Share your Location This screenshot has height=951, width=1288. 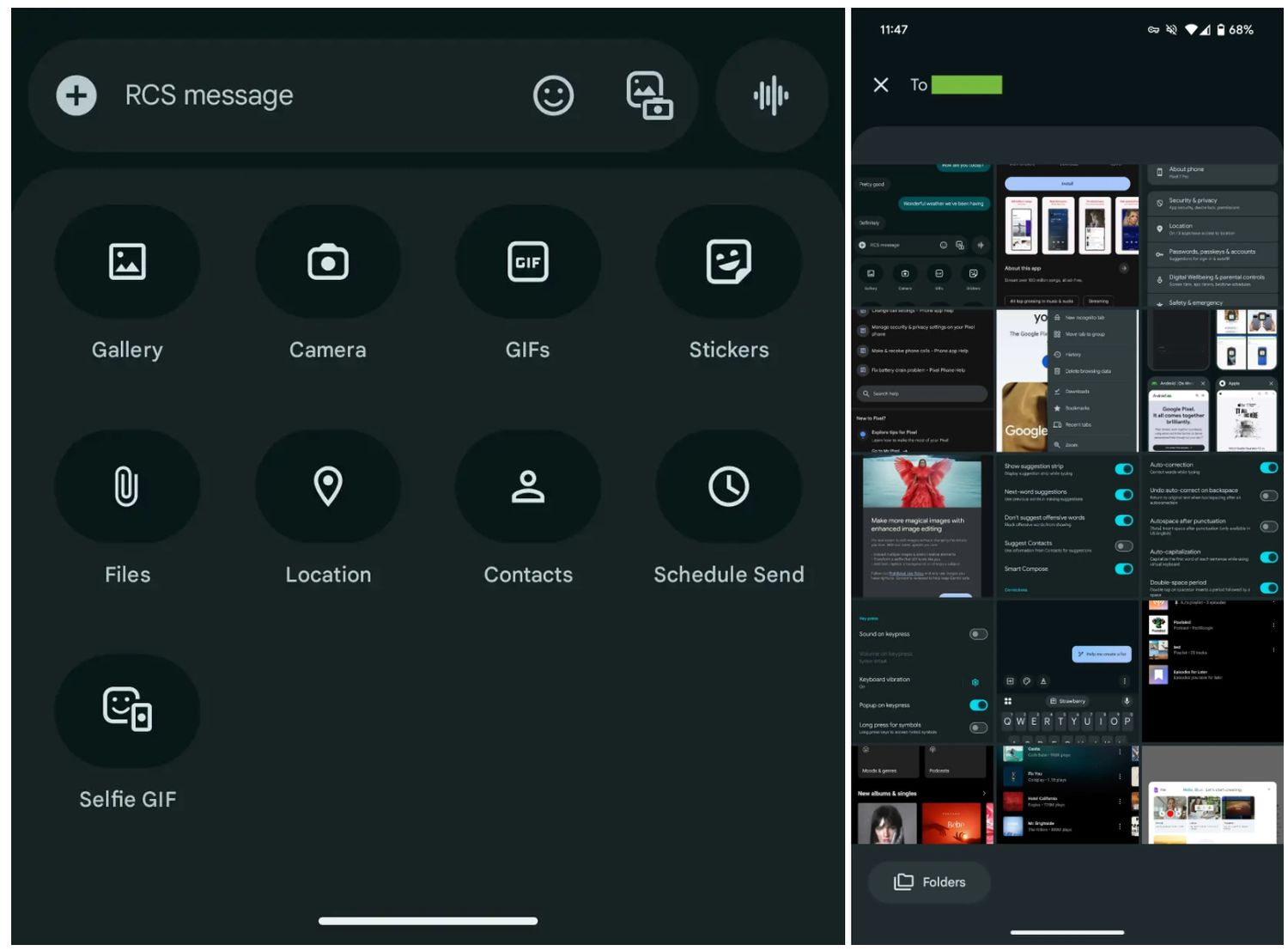click(327, 487)
